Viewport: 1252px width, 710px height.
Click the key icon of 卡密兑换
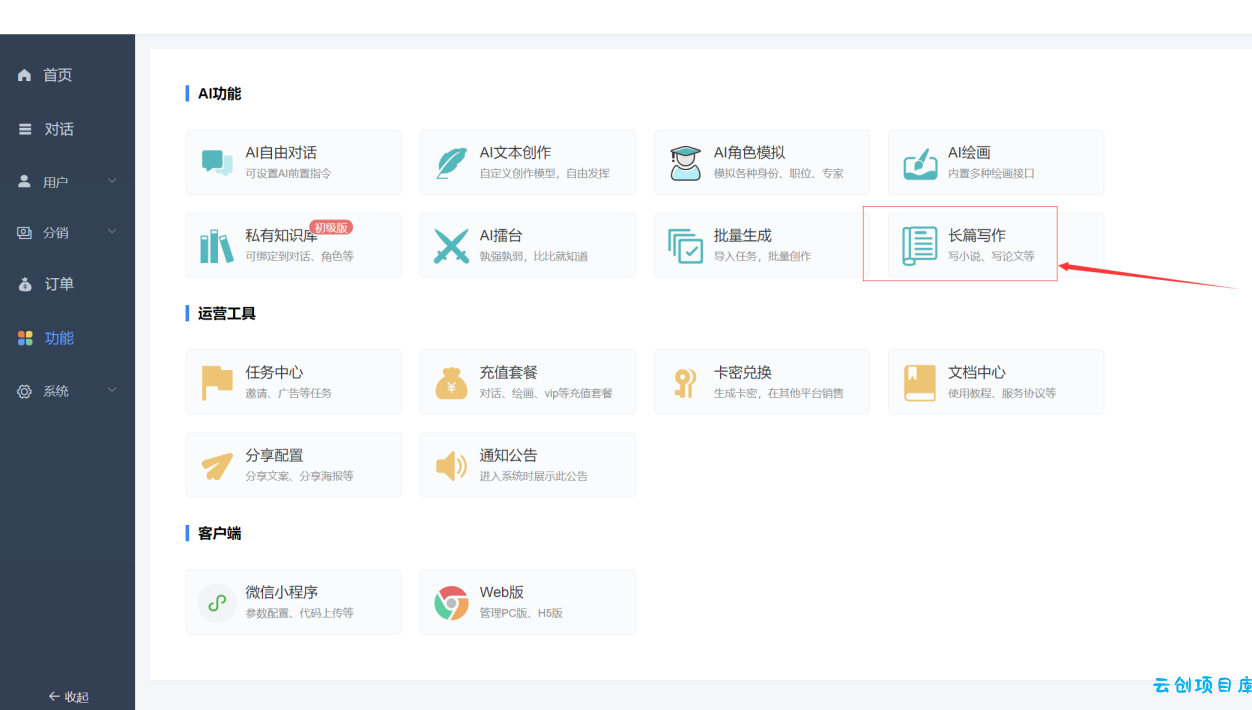pyautogui.click(x=685, y=382)
